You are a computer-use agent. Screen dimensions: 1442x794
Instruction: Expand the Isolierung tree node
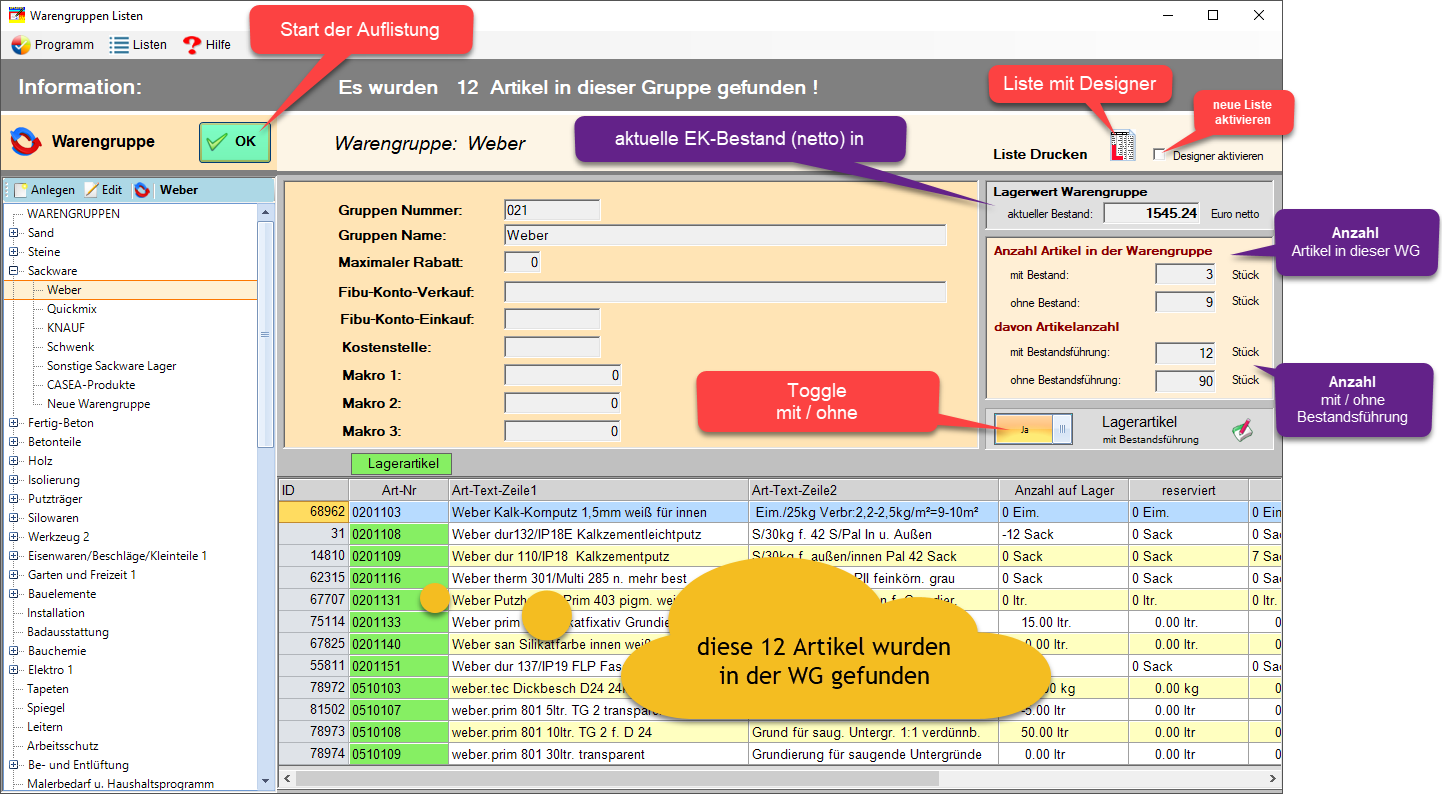point(14,480)
